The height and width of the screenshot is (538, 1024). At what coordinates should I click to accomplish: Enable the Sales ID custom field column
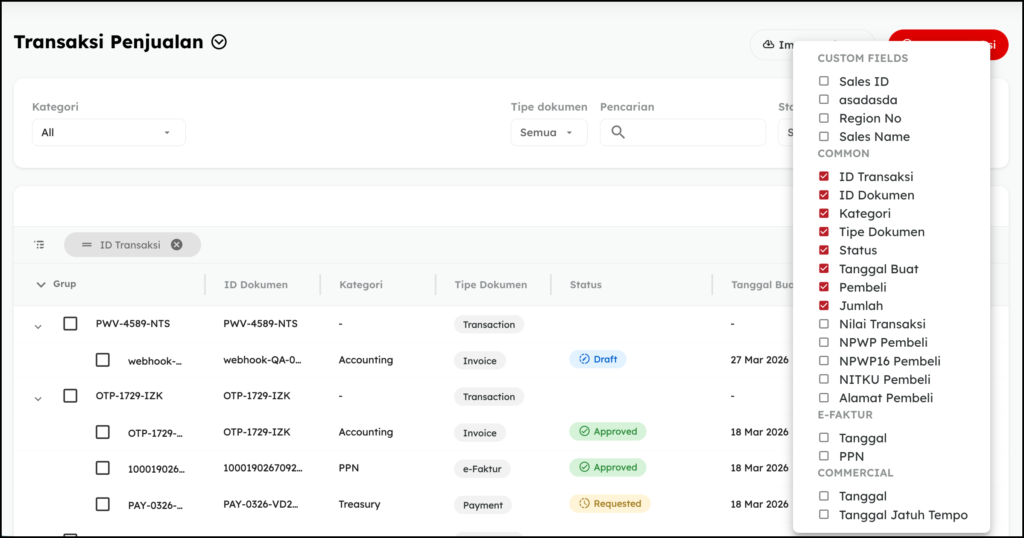[824, 82]
